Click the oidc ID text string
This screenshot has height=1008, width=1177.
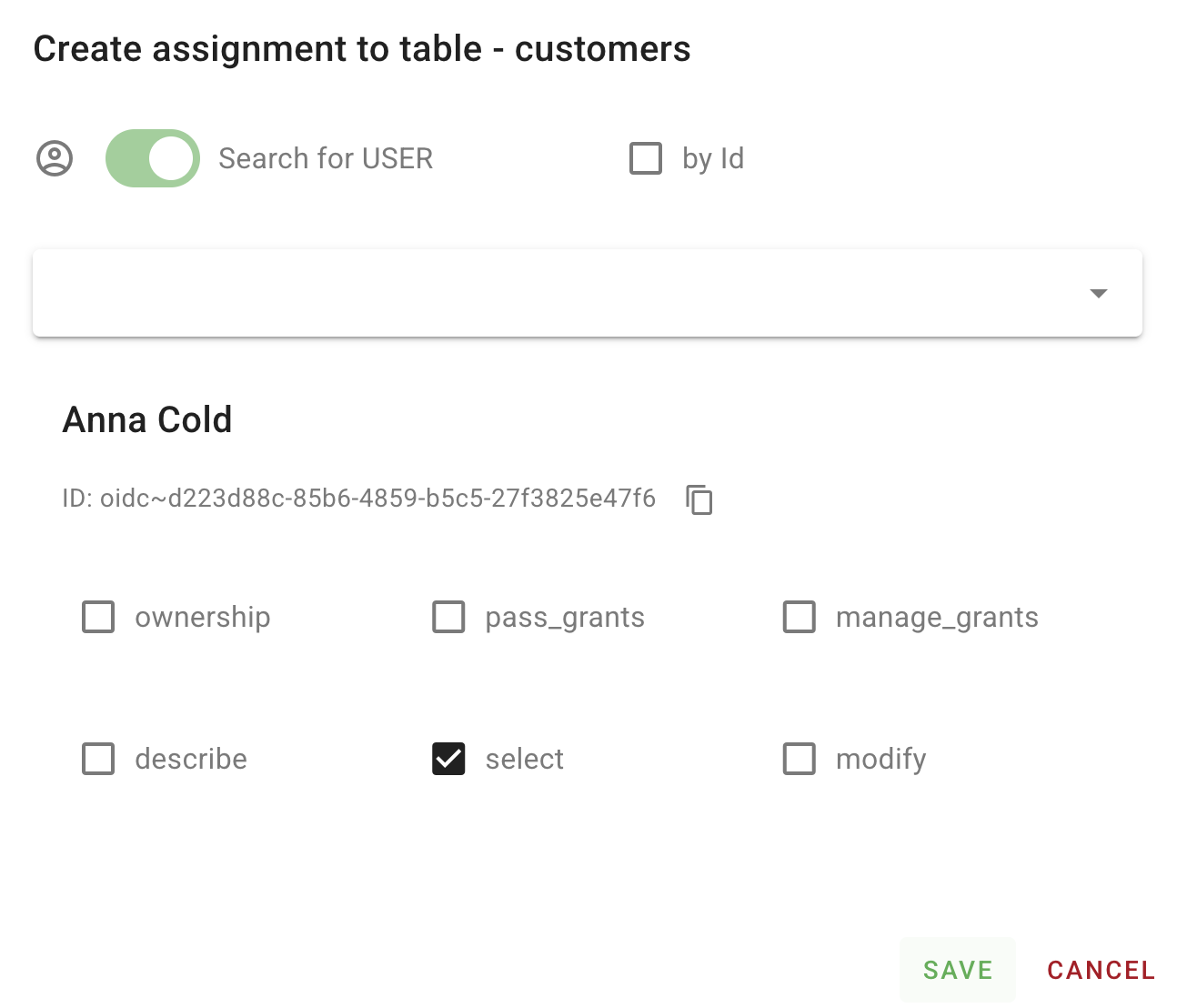(359, 499)
